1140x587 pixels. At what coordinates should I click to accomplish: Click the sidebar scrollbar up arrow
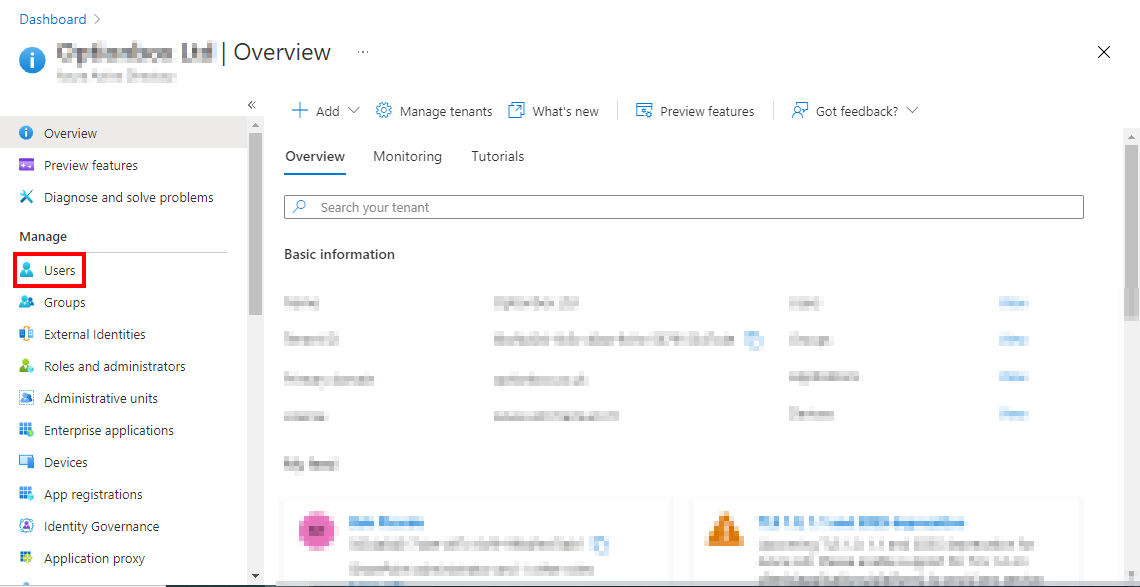(x=254, y=125)
